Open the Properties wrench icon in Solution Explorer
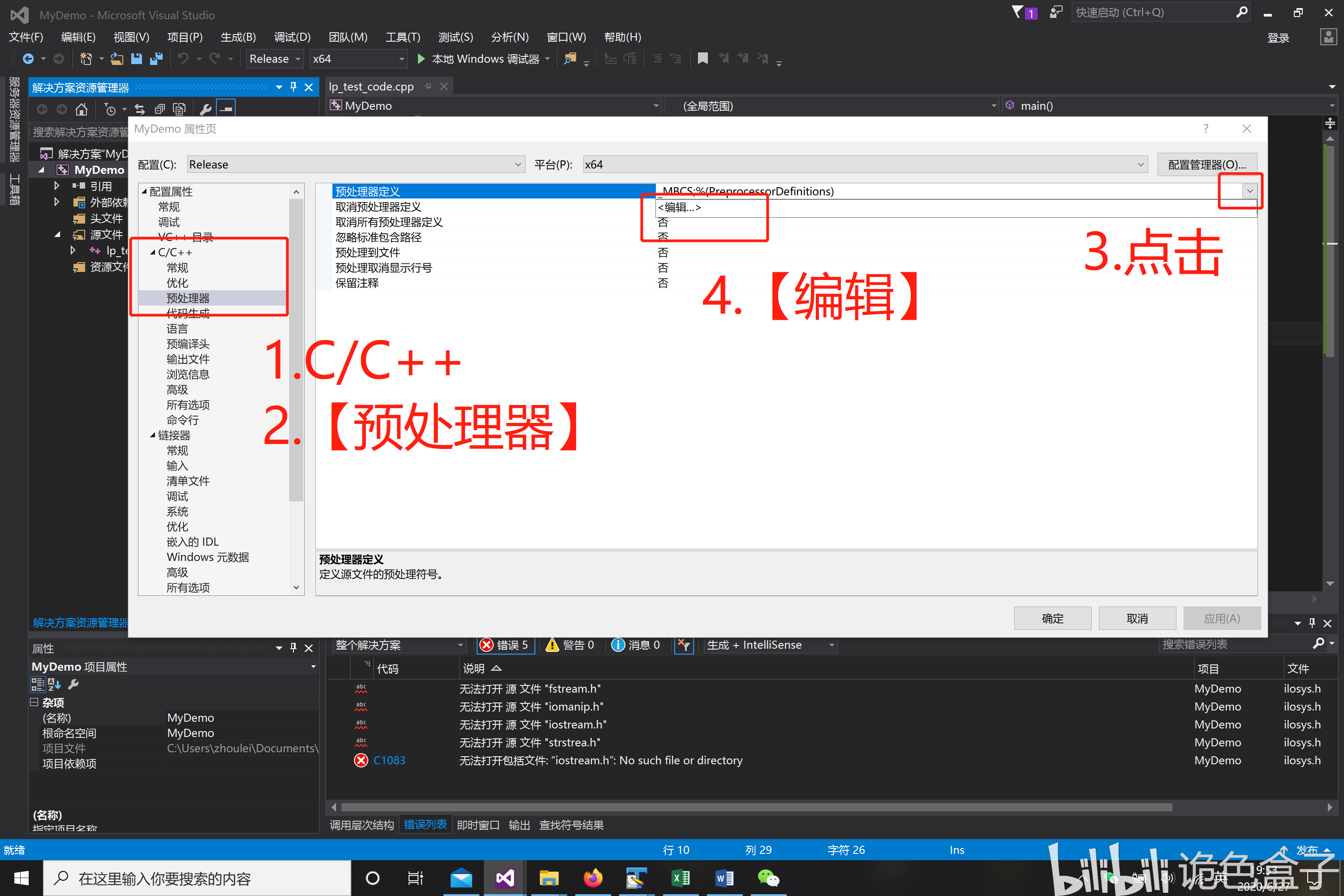 (205, 108)
